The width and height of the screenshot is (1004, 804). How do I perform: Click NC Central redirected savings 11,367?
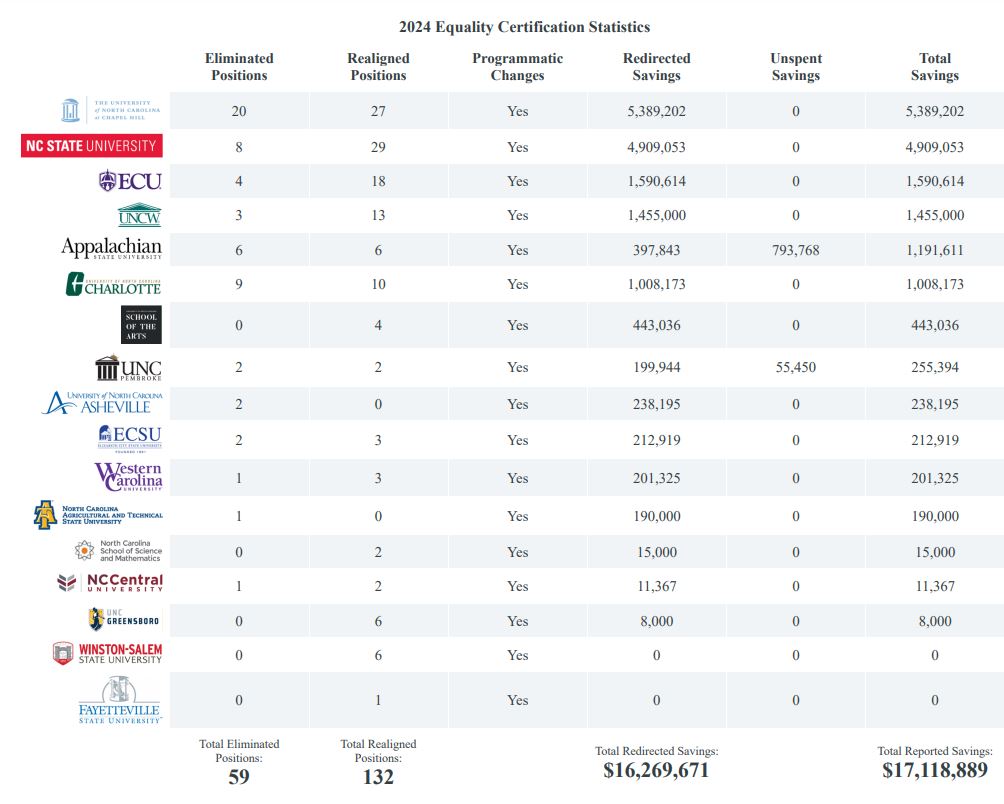click(656, 586)
